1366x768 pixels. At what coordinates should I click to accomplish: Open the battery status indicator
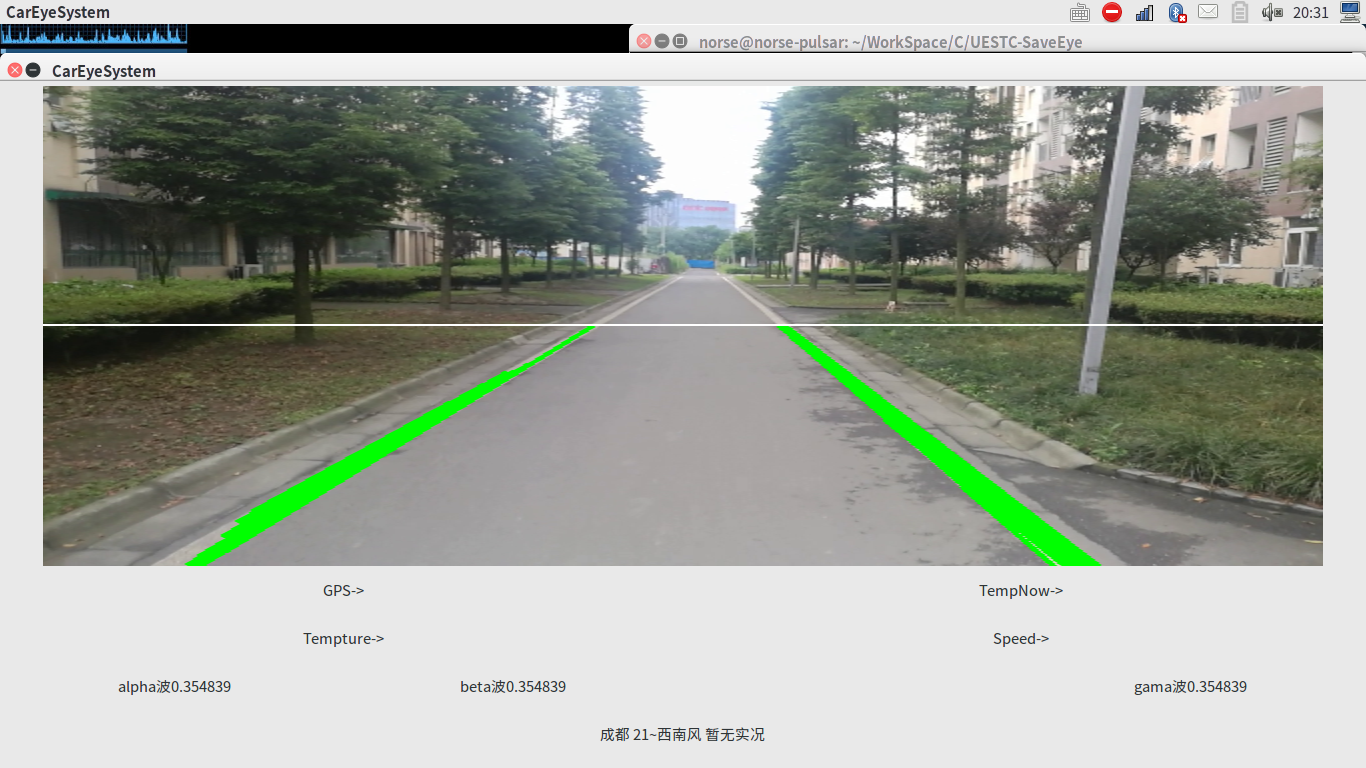coord(1240,12)
